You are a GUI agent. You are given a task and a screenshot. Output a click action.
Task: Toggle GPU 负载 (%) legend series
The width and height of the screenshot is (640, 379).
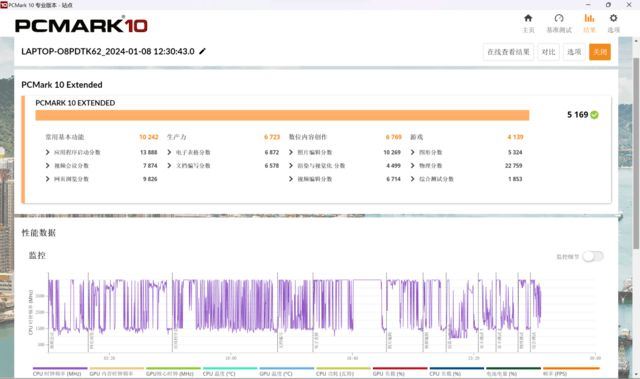click(400, 372)
